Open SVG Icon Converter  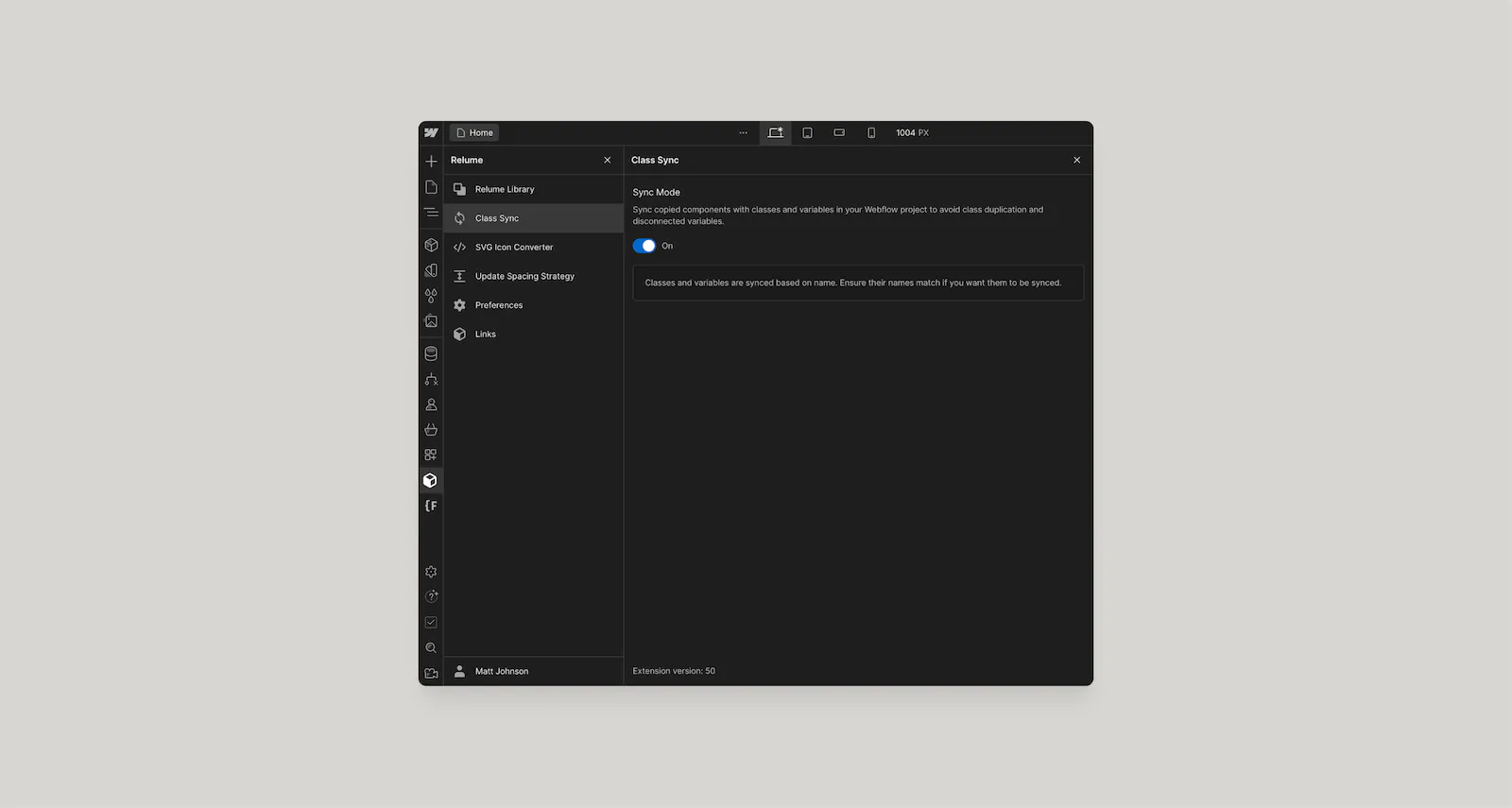534,248
